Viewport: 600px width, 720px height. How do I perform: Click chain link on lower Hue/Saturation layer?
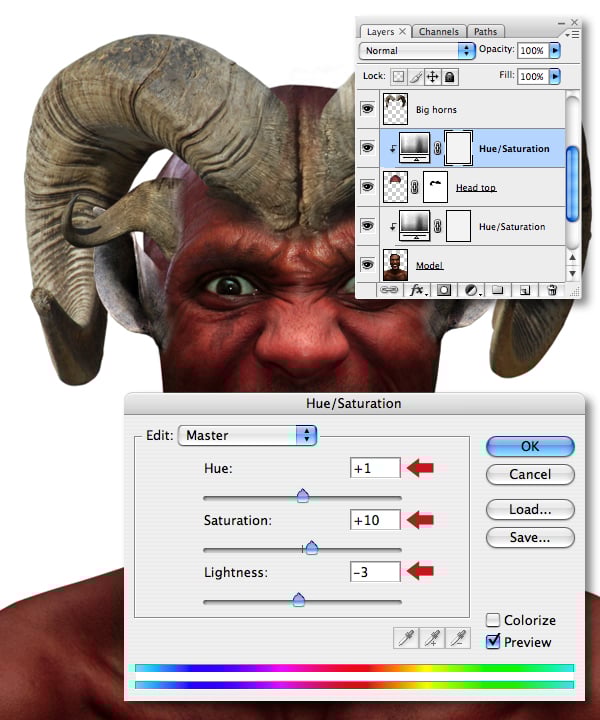pos(437,226)
